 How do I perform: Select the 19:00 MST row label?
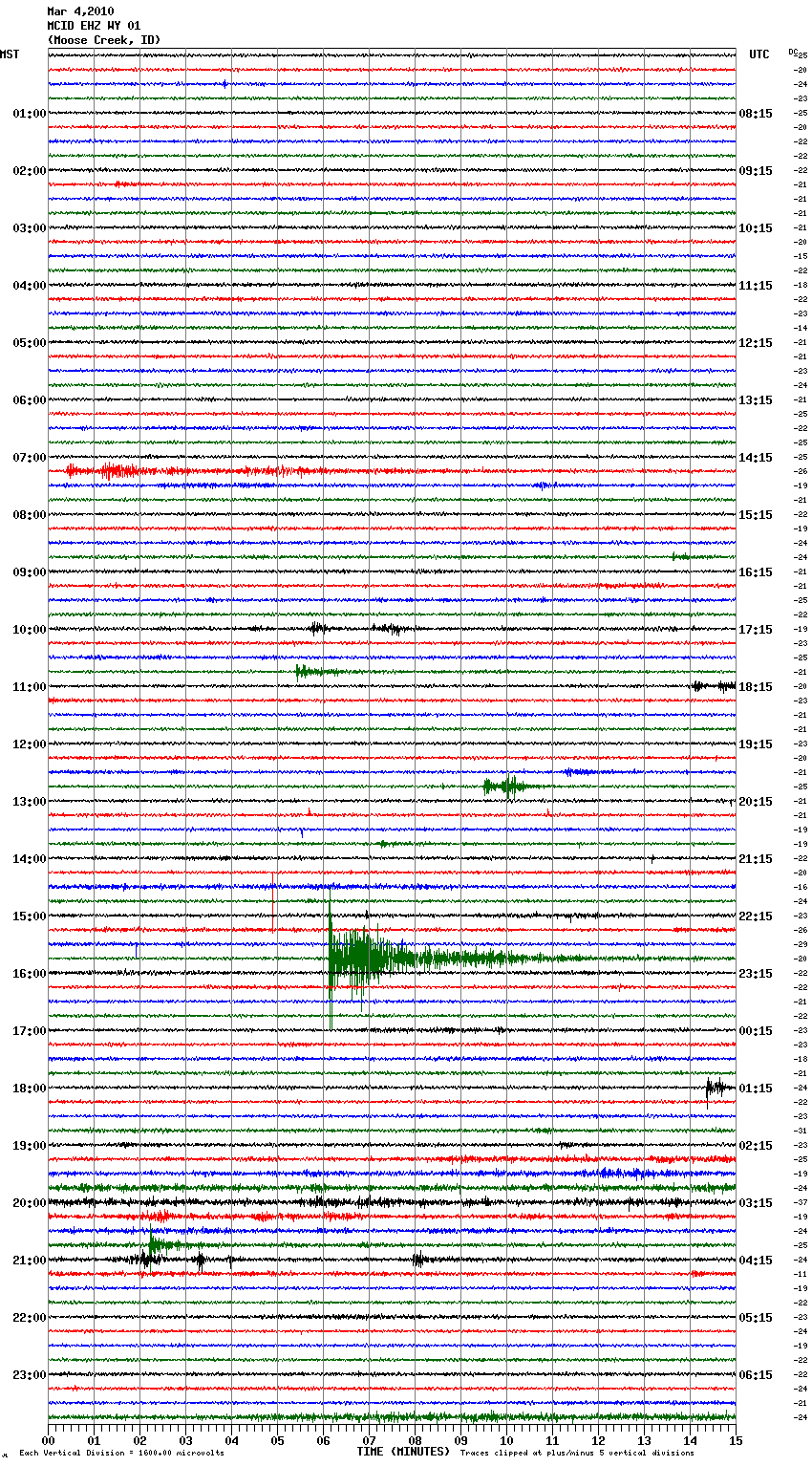[x=30, y=1146]
